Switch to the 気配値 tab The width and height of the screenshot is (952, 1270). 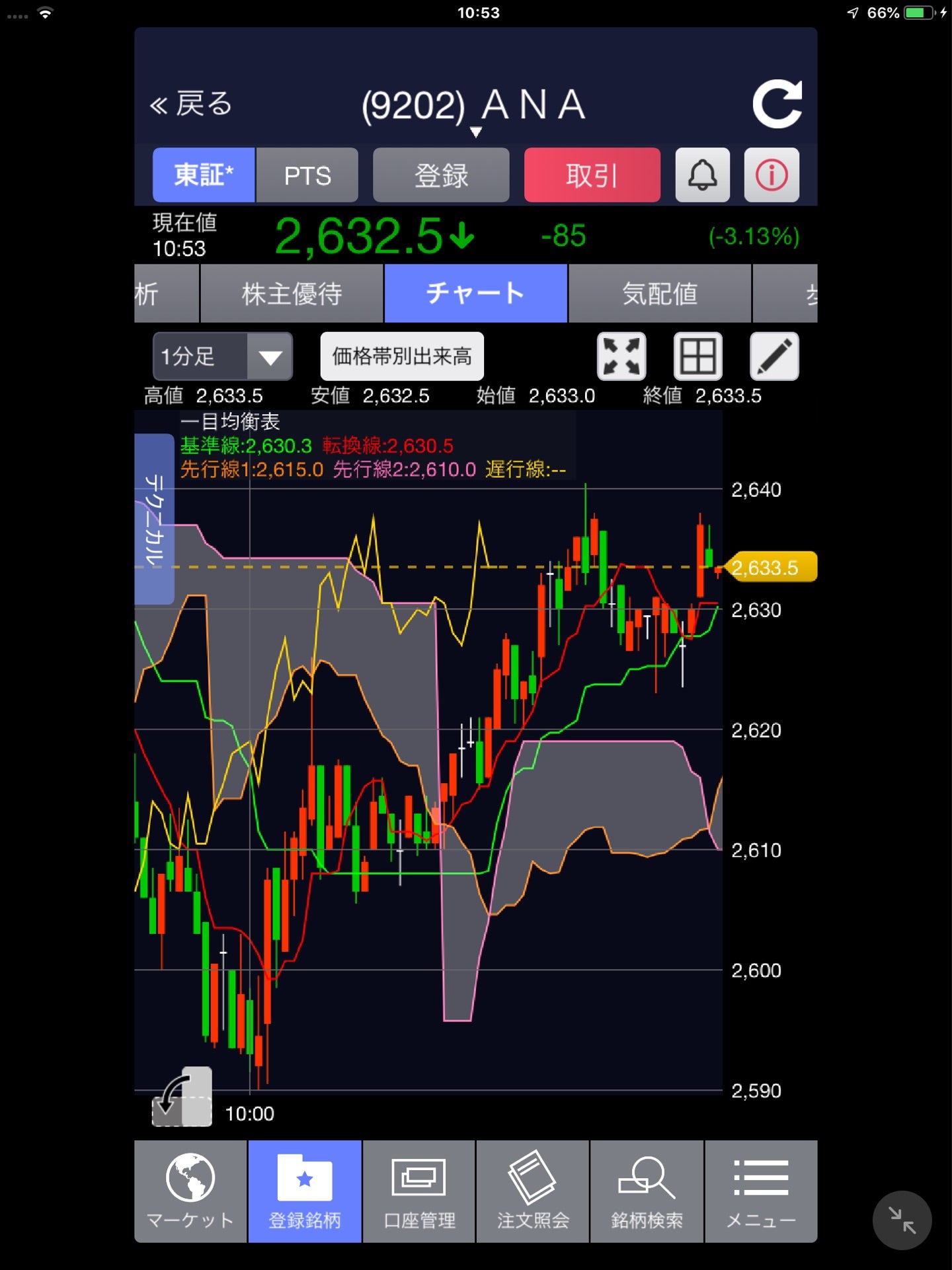point(659,294)
